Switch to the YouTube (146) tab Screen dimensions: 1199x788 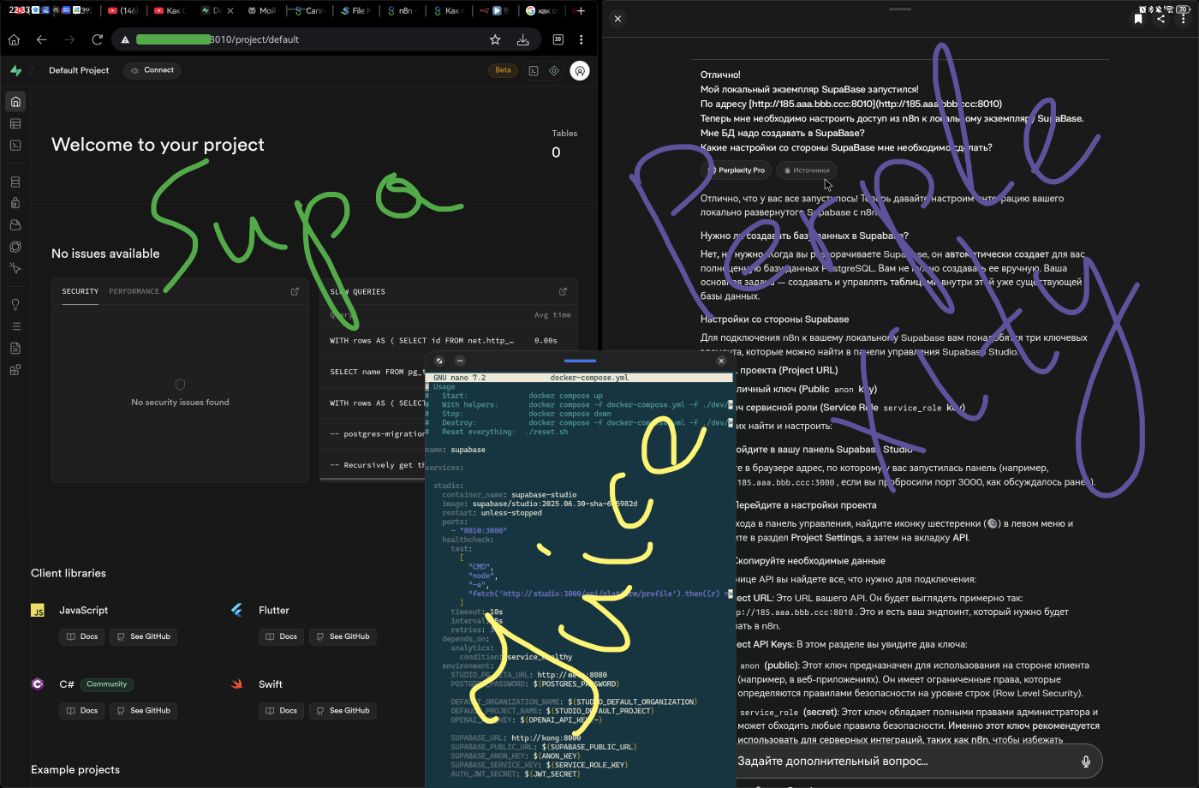coord(122,11)
